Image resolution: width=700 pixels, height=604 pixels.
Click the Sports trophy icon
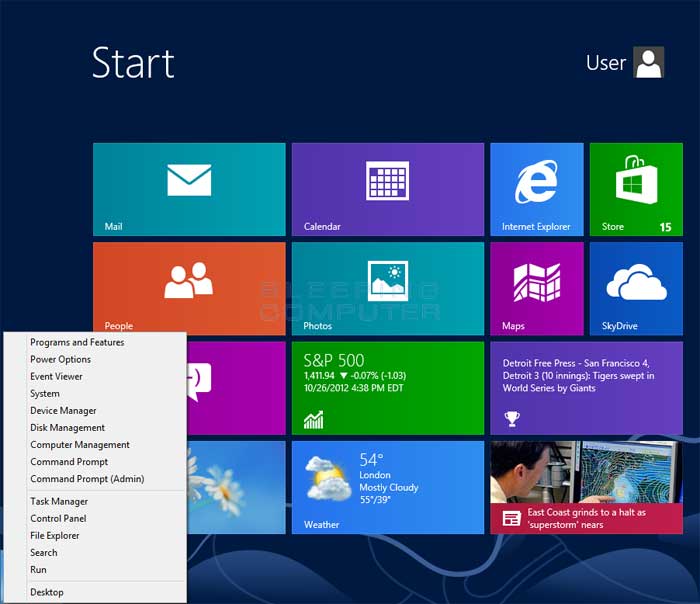(512, 419)
